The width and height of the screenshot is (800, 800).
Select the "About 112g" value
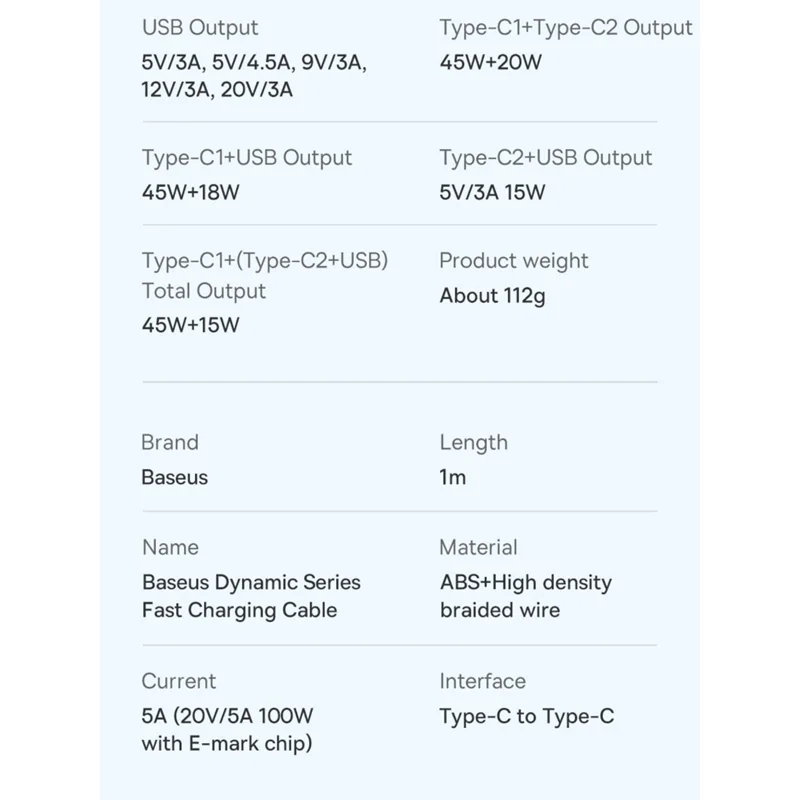[x=492, y=296]
